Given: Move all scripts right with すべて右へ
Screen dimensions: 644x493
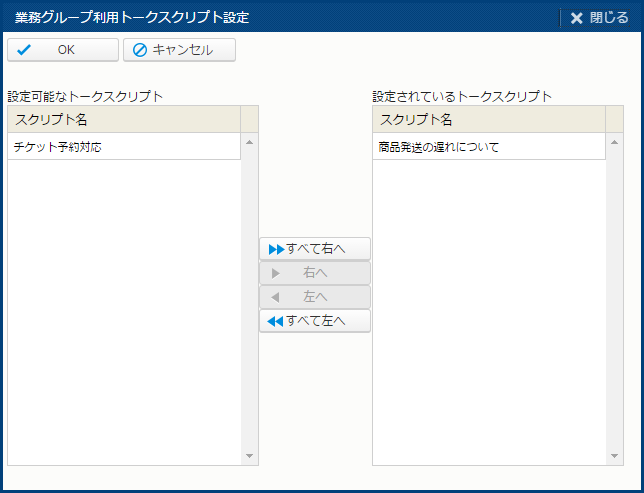Looking at the screenshot, I should 315,249.
